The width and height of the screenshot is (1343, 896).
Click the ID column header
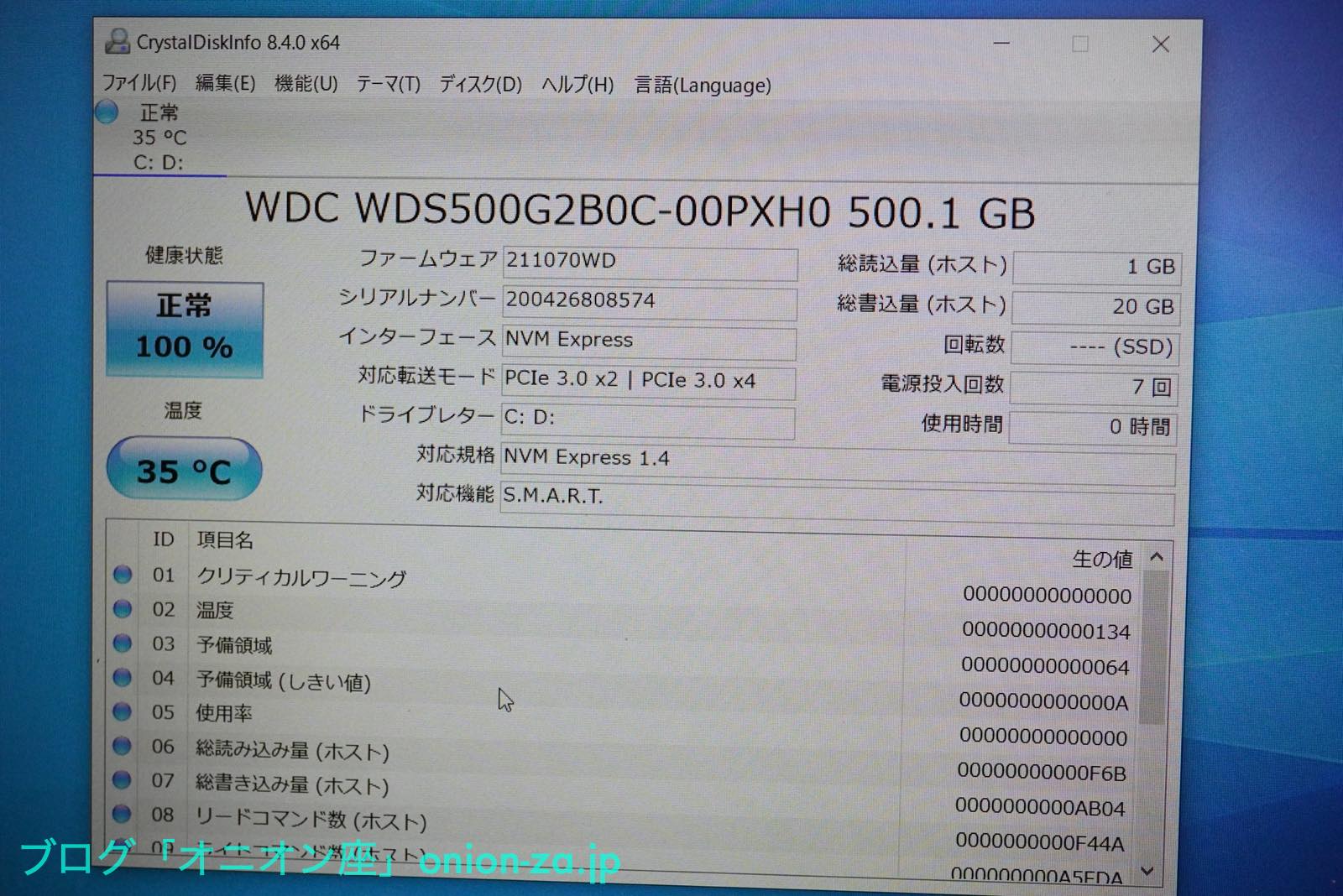pyautogui.click(x=163, y=539)
